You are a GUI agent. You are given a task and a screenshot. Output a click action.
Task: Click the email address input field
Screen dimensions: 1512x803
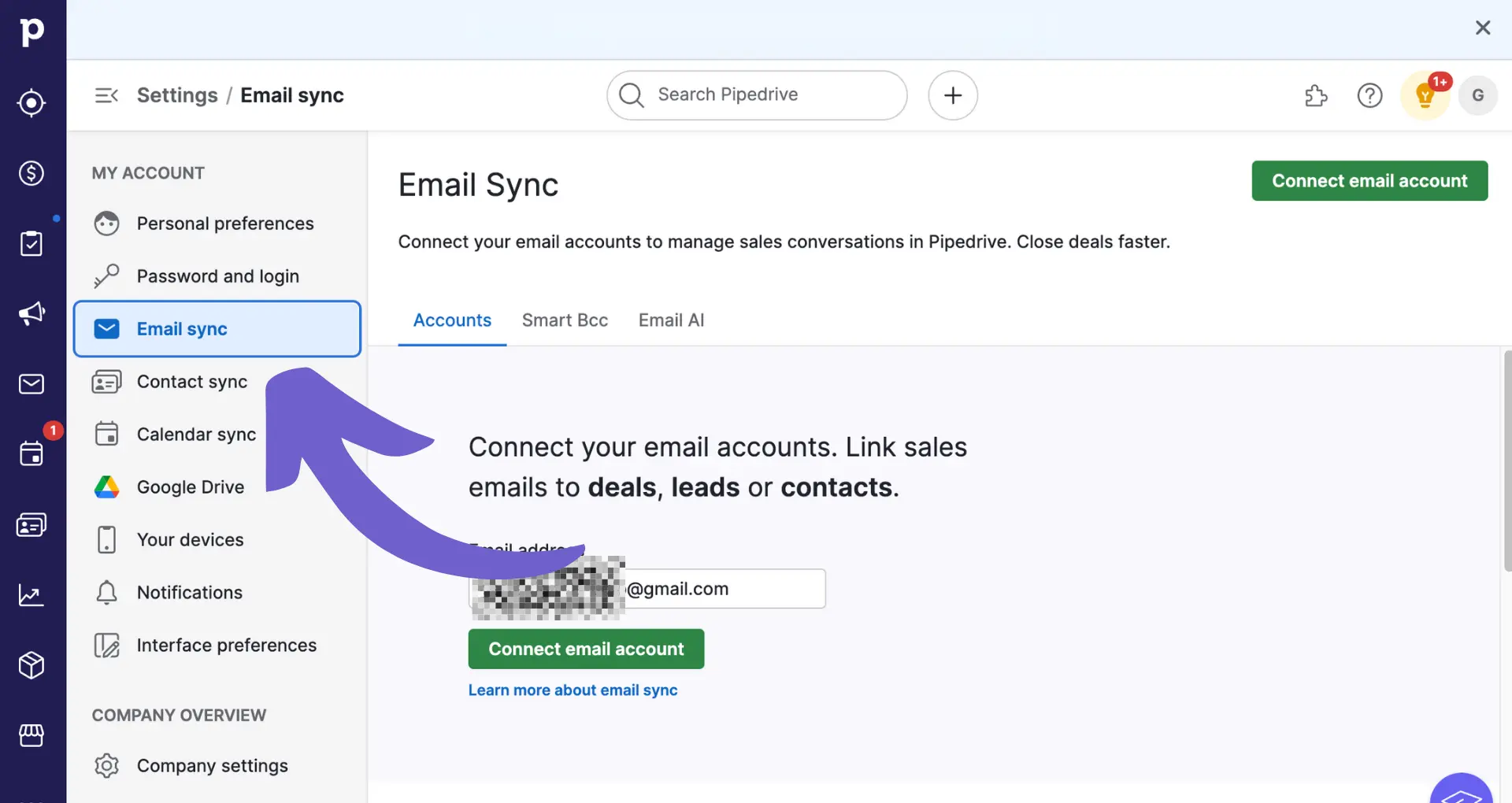(x=647, y=589)
